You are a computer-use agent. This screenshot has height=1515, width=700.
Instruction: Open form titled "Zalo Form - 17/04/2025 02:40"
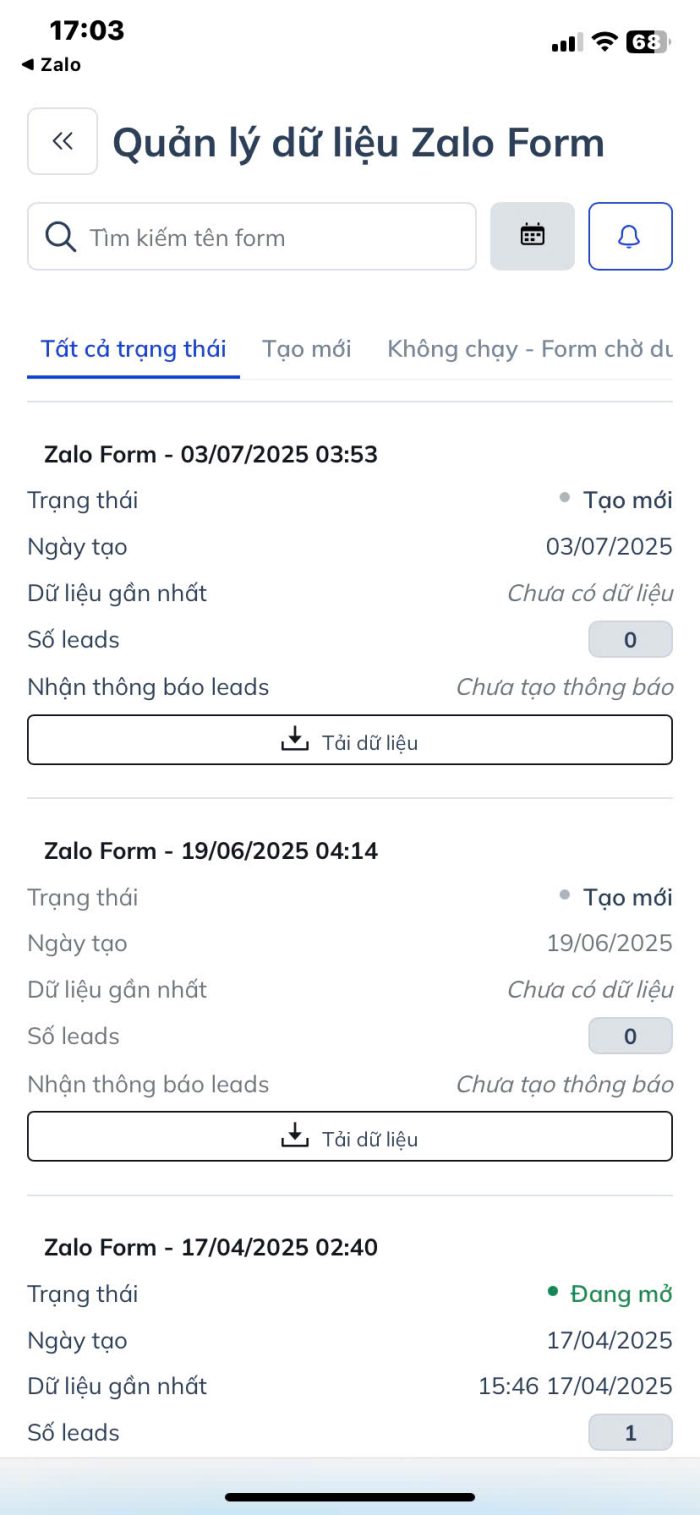click(x=211, y=1247)
